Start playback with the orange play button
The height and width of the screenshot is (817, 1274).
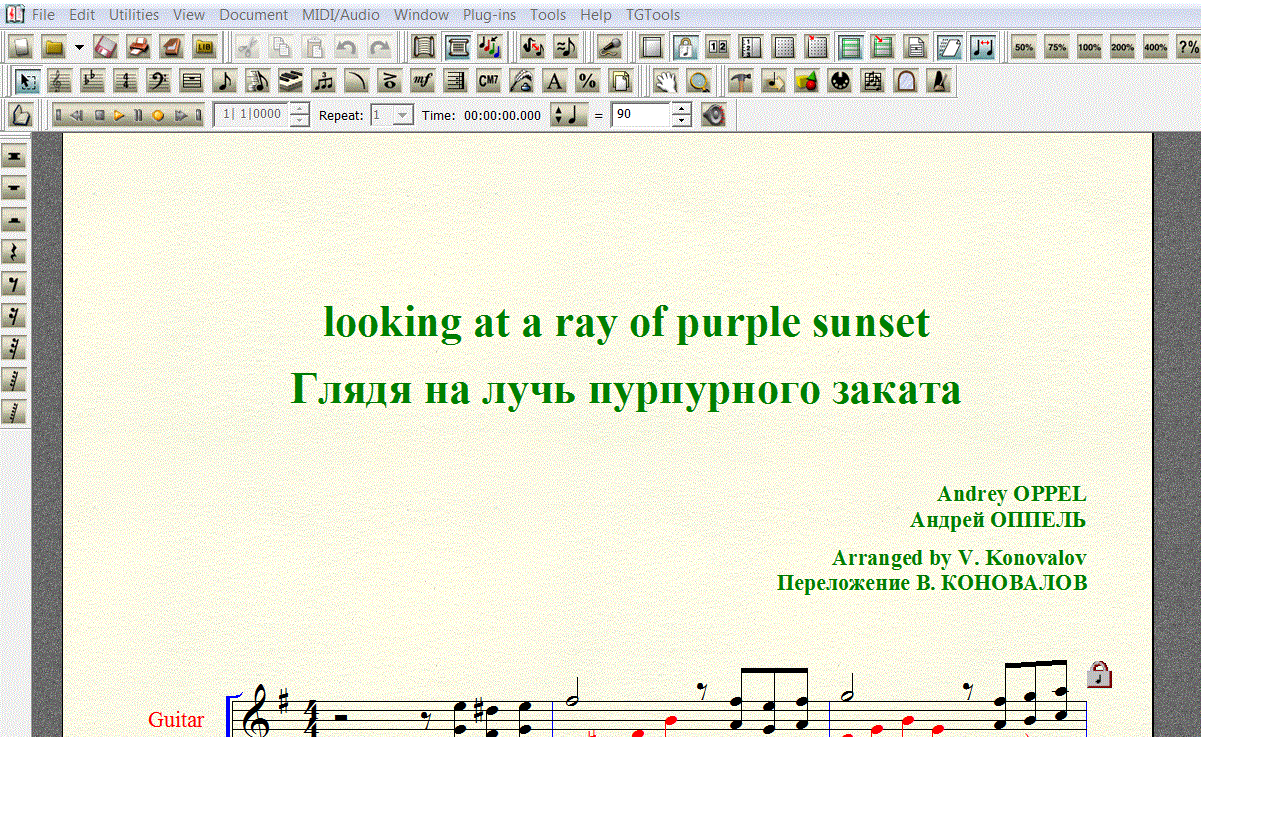(119, 115)
